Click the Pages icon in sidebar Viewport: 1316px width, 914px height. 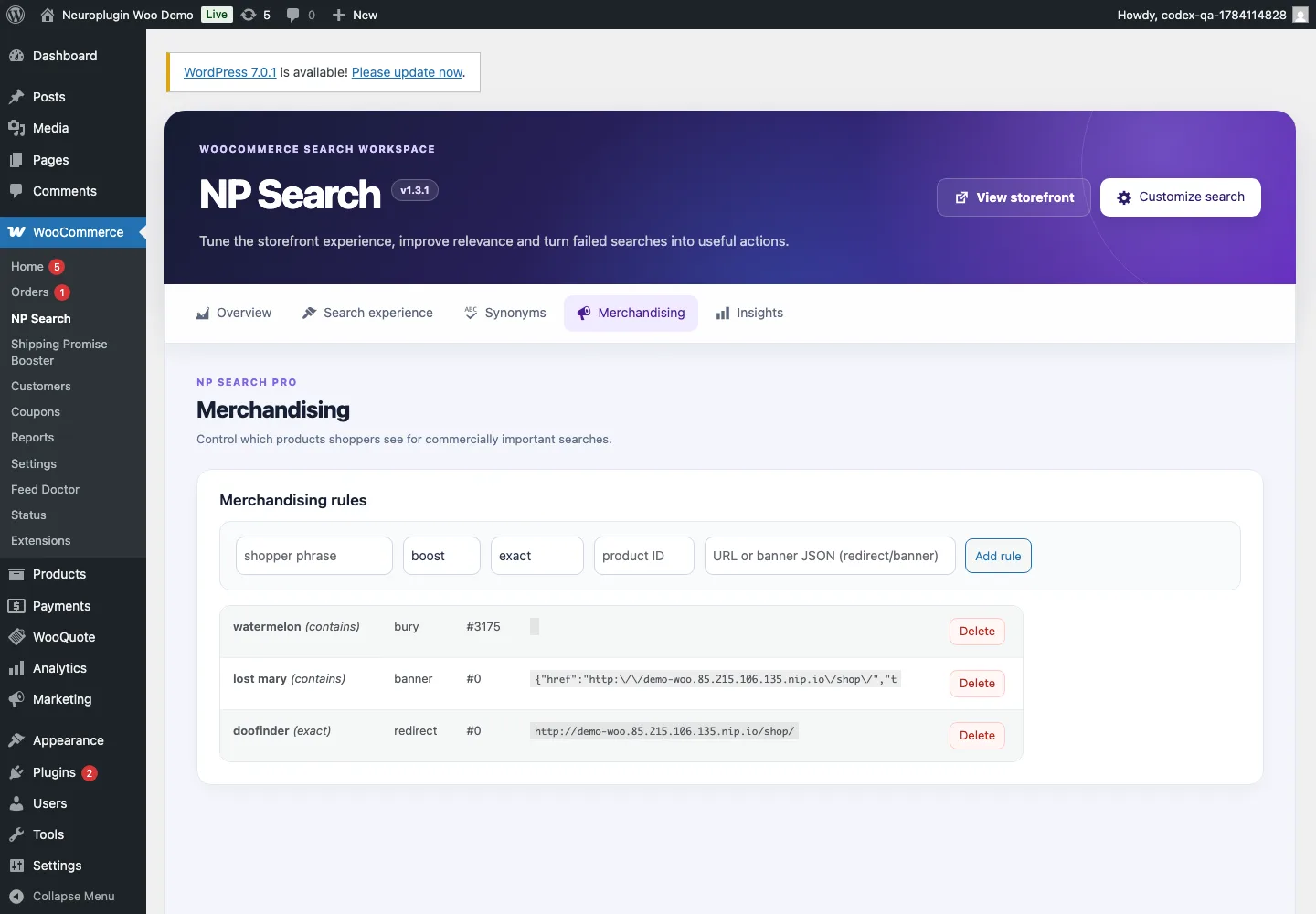pyautogui.click(x=16, y=160)
